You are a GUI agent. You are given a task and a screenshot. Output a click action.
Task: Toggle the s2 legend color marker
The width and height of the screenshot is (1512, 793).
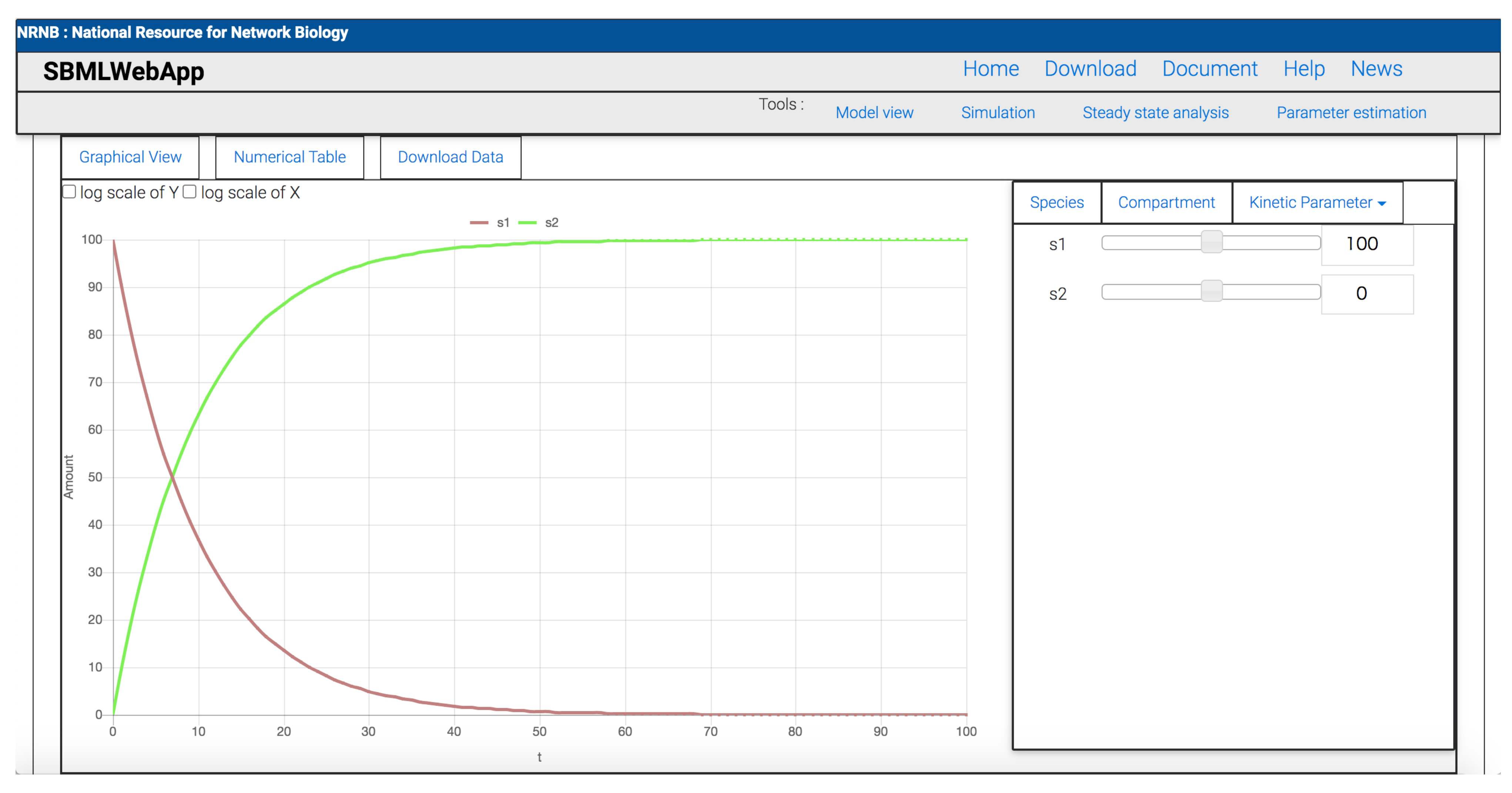527,222
